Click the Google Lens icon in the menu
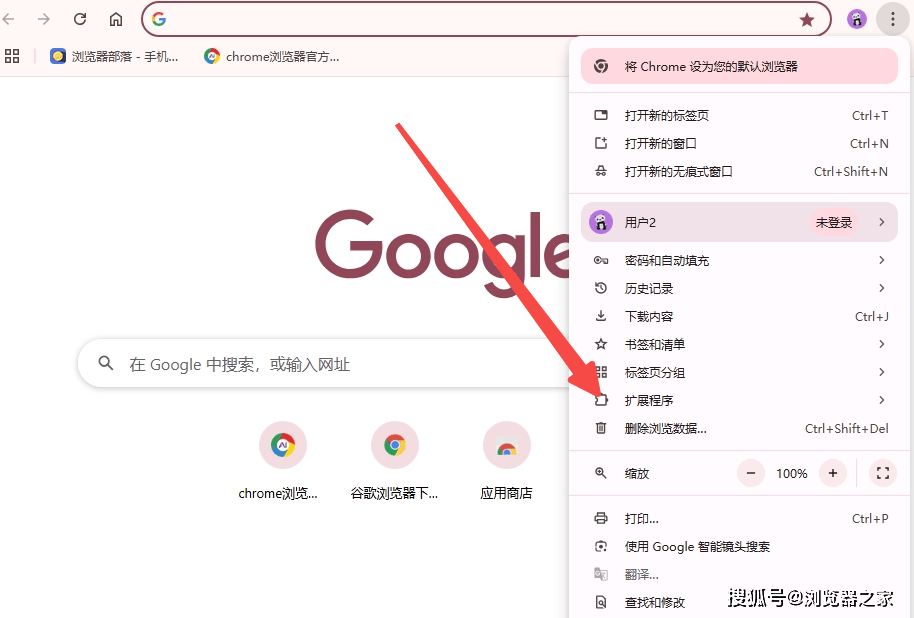 pos(601,546)
